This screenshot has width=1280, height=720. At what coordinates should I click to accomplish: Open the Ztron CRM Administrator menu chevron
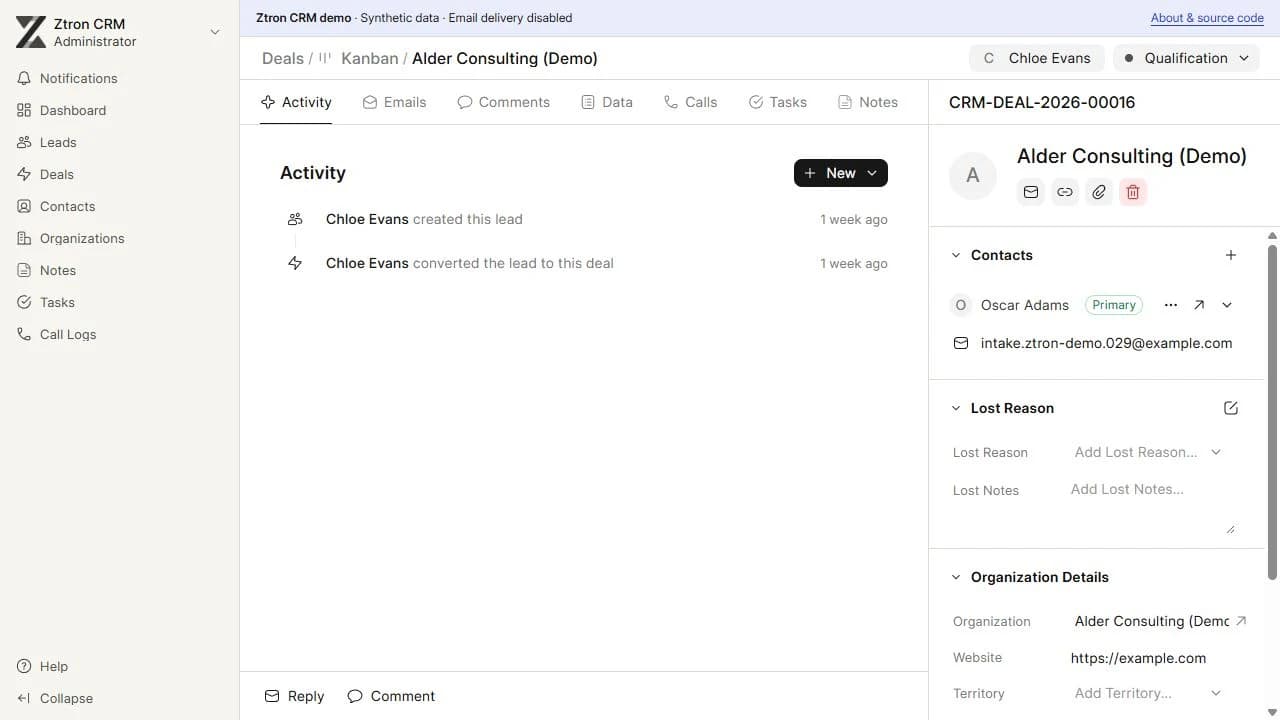coord(214,33)
